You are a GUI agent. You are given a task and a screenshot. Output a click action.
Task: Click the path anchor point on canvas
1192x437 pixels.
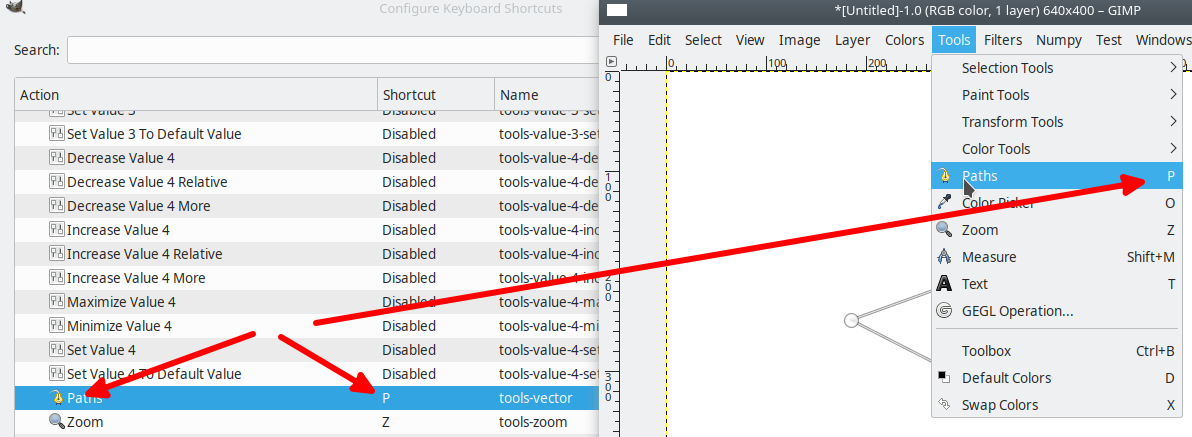(851, 321)
